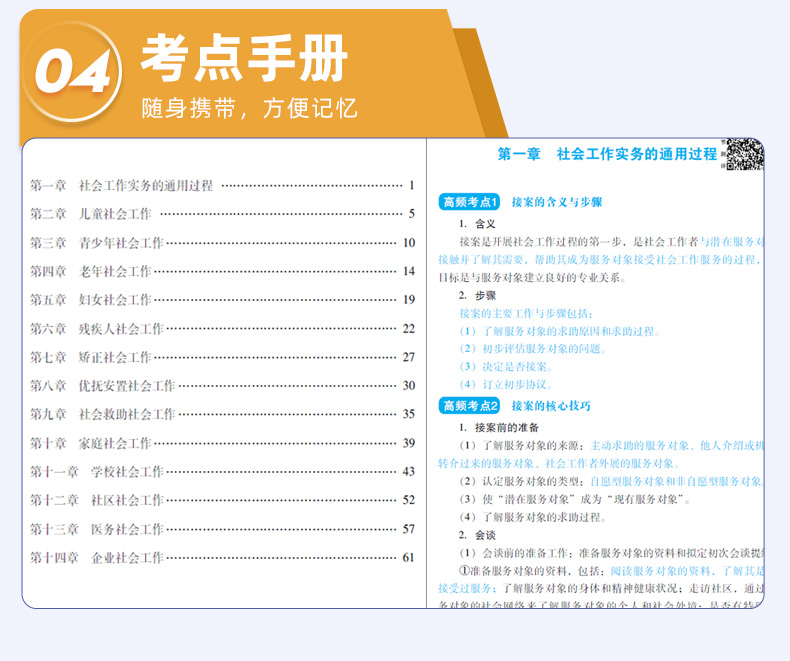
Task: Select the 第五章 妇女社会工作 contents row
Action: click(222, 300)
